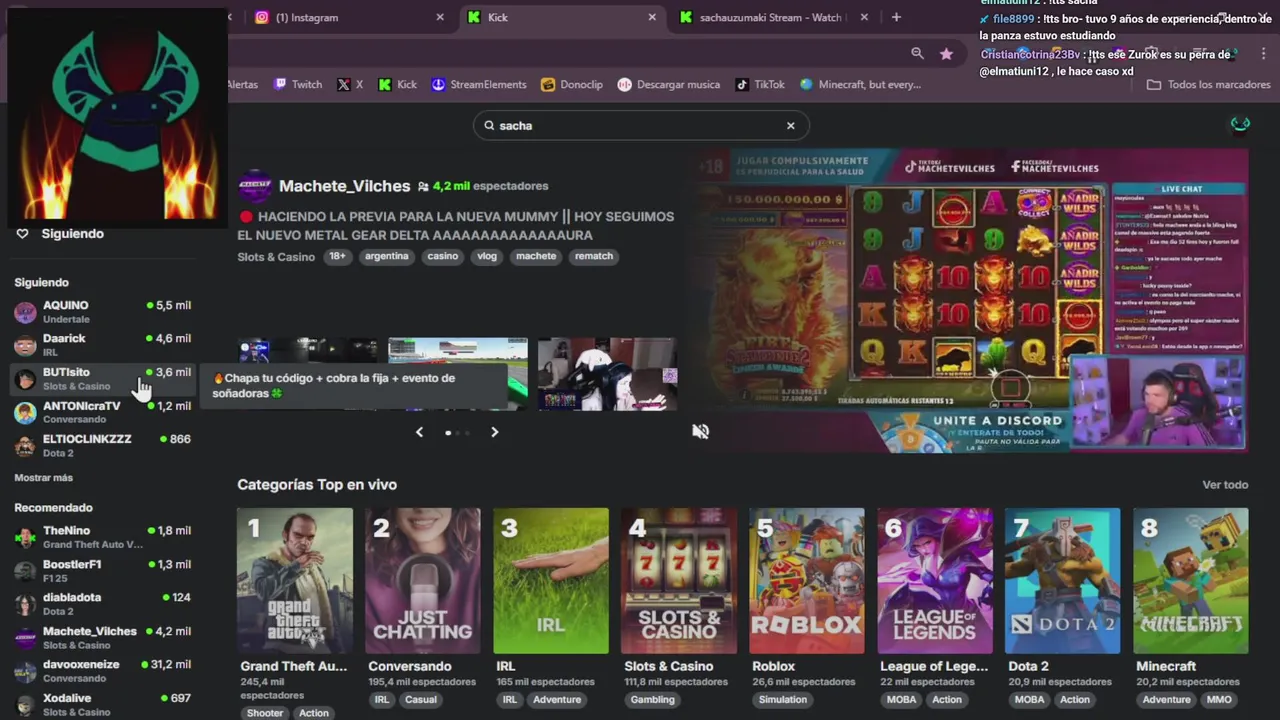Select the rematch tag
The height and width of the screenshot is (720, 1280).
pos(593,256)
